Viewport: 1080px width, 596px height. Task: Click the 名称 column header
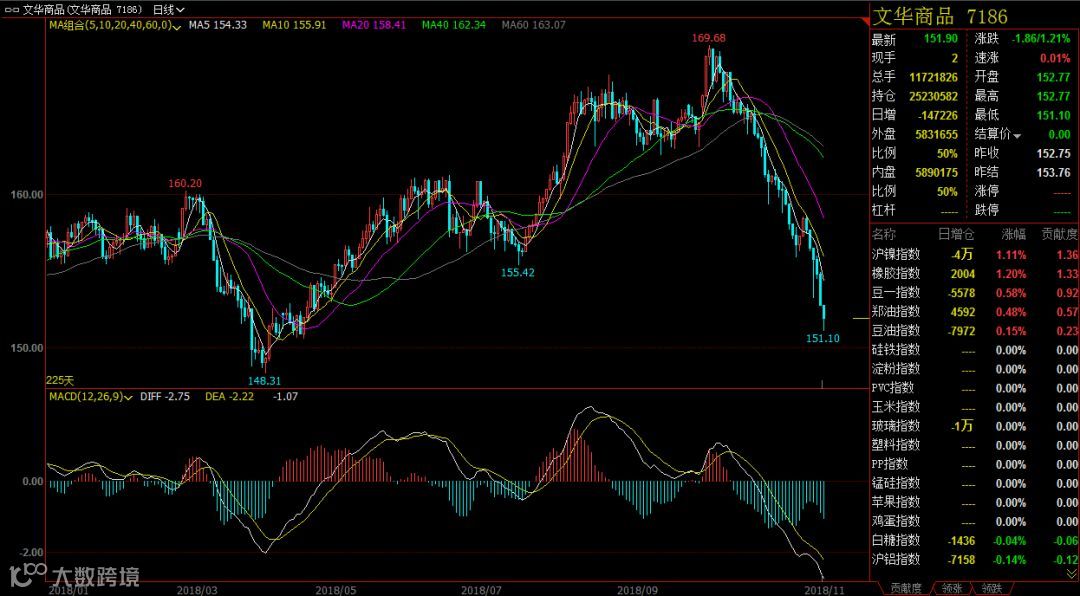tap(883, 235)
